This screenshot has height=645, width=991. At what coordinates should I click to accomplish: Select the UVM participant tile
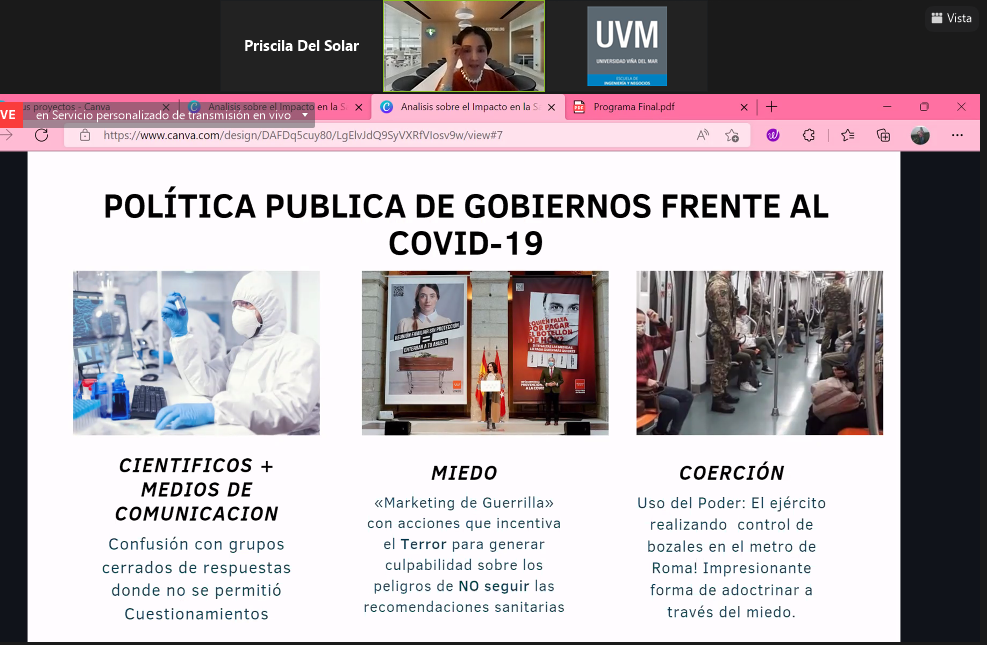tap(626, 46)
